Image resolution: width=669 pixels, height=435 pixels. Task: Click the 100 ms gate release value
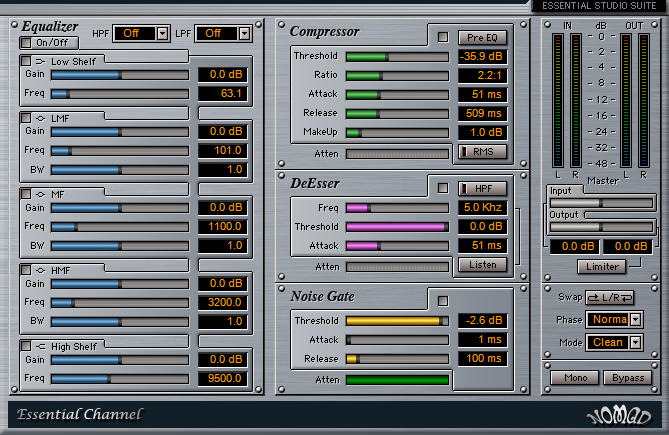pyautogui.click(x=483, y=358)
